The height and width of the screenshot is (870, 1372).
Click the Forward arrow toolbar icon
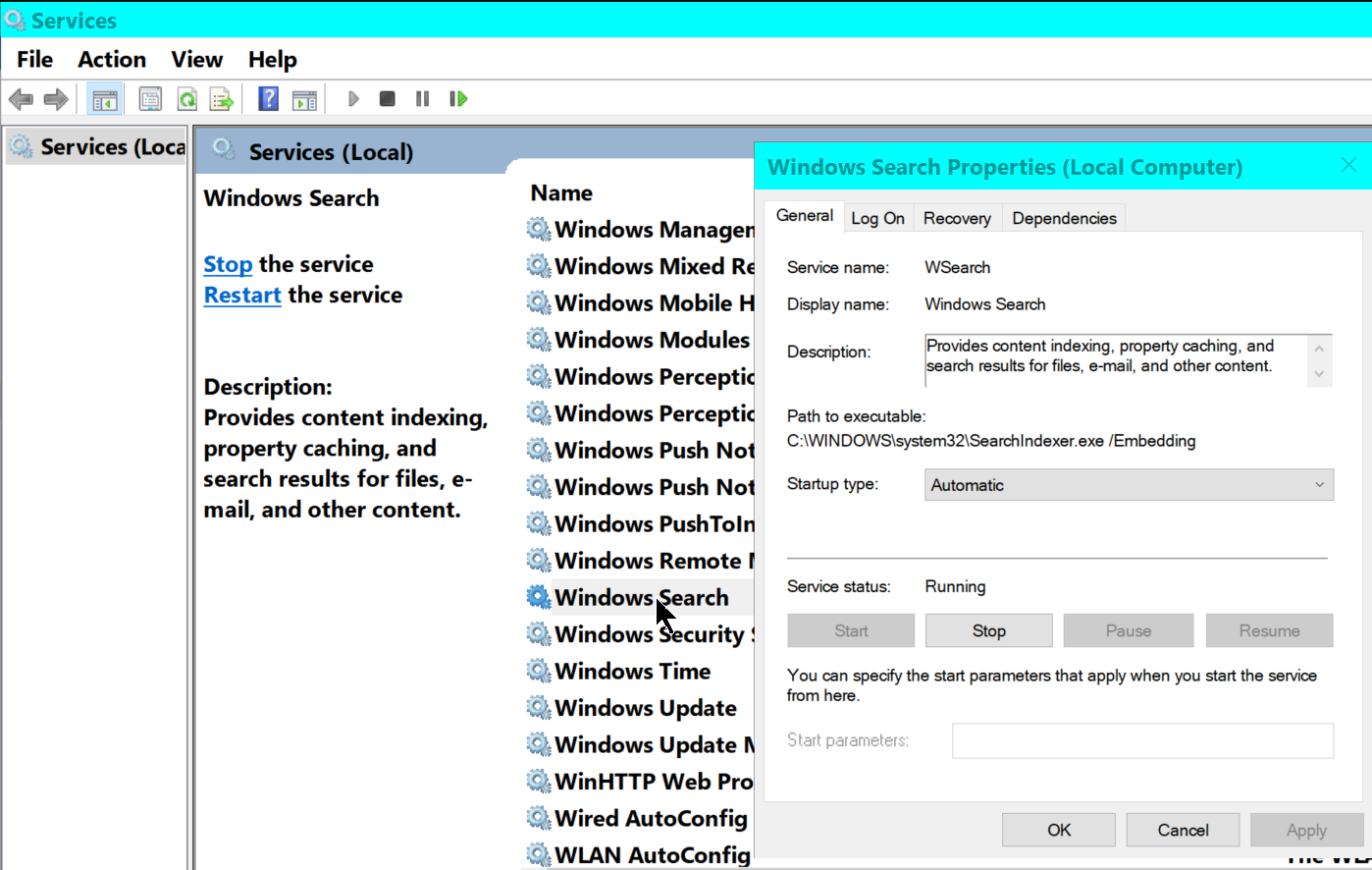pos(56,99)
